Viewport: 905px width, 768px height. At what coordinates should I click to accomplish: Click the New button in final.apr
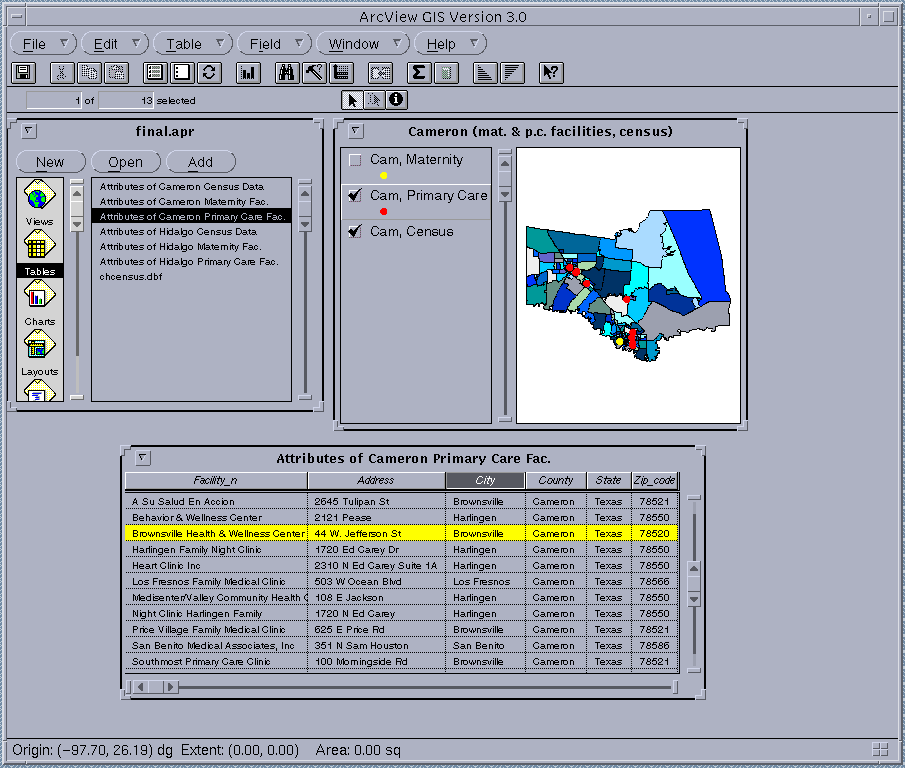coord(51,162)
